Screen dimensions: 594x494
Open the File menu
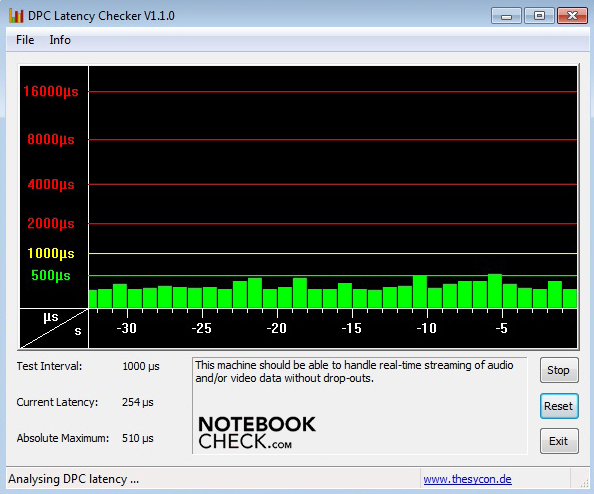click(25, 40)
